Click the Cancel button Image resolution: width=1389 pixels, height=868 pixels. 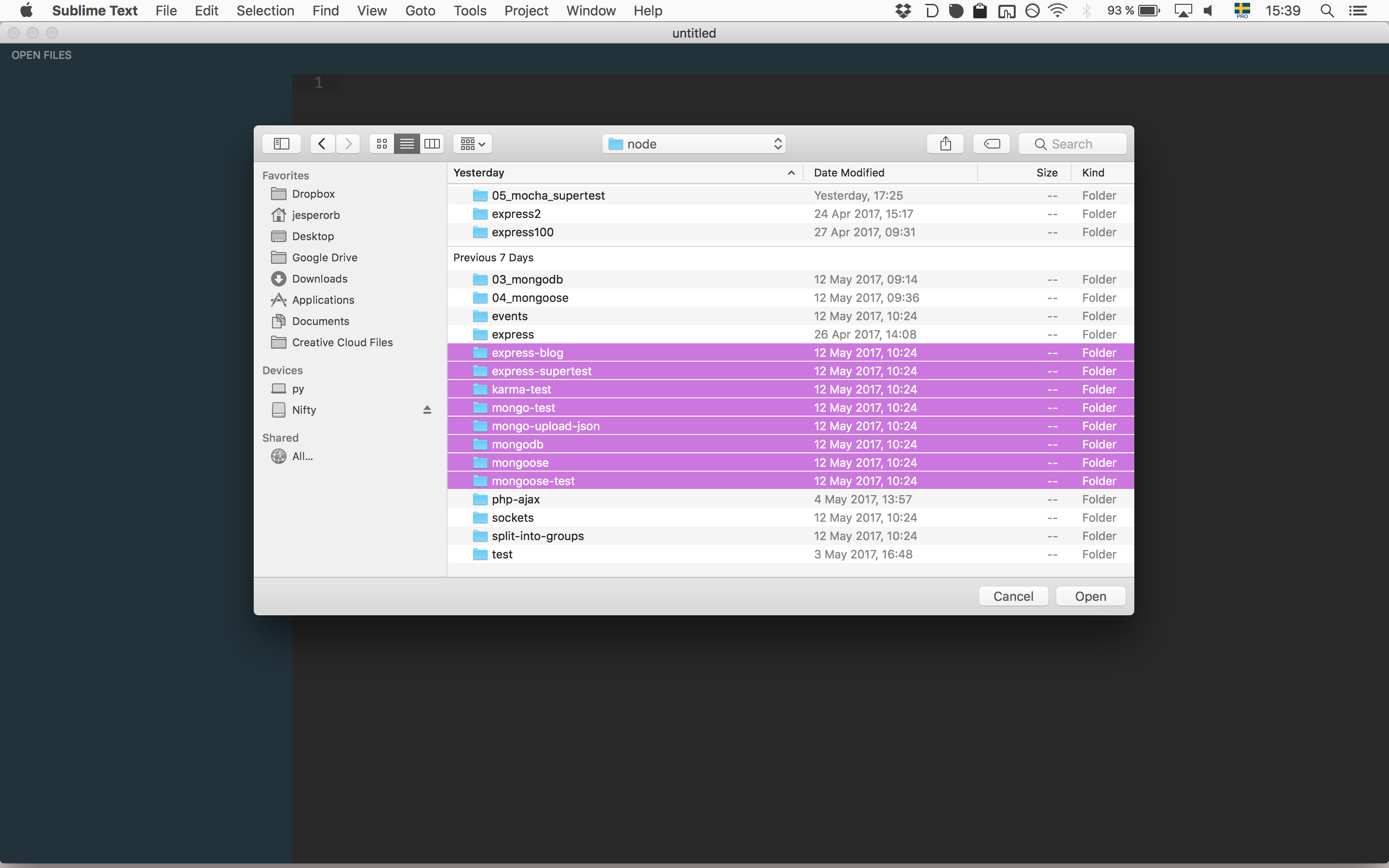pyautogui.click(x=1013, y=597)
